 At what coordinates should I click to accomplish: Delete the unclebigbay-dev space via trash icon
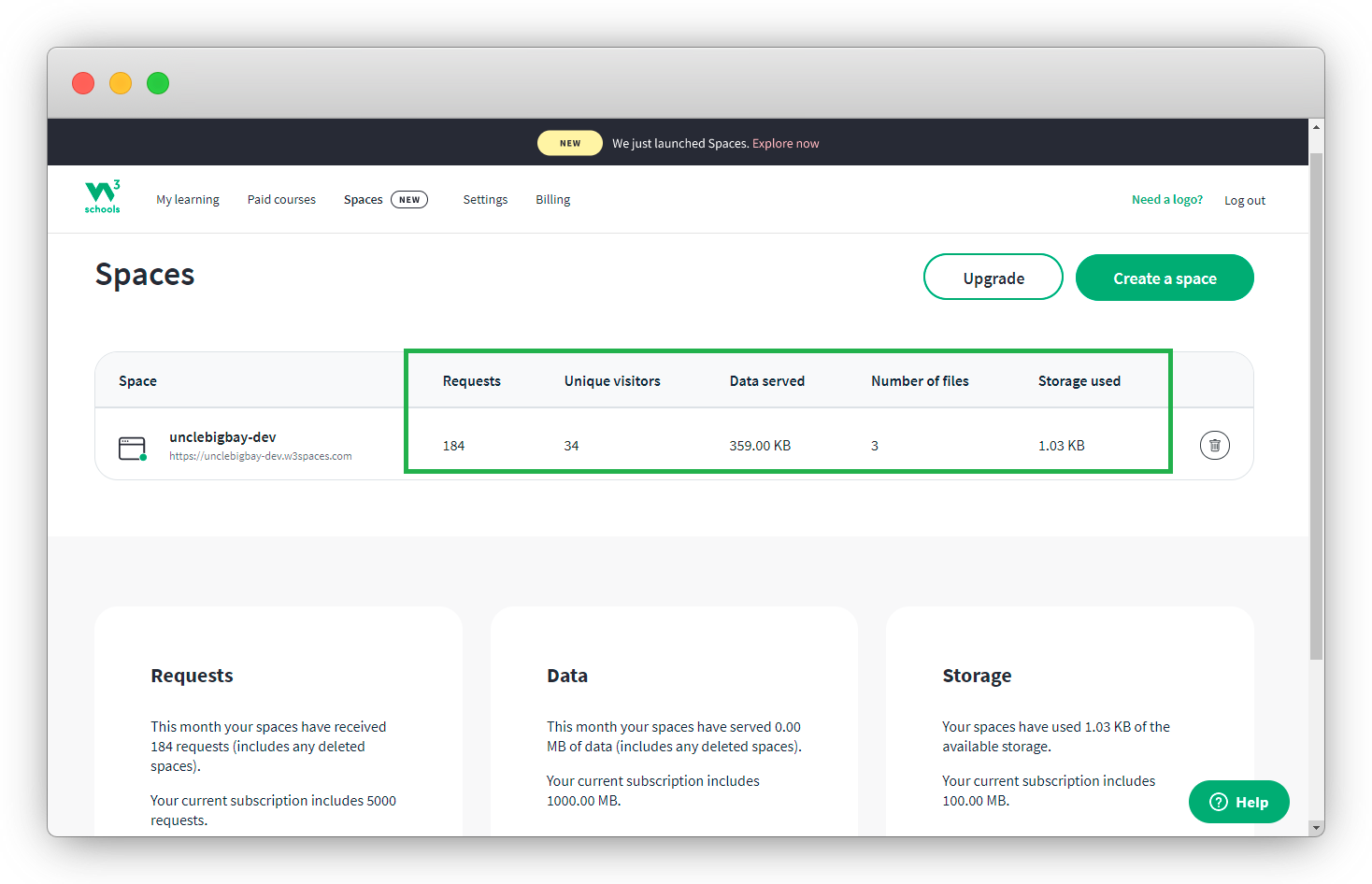tap(1214, 445)
